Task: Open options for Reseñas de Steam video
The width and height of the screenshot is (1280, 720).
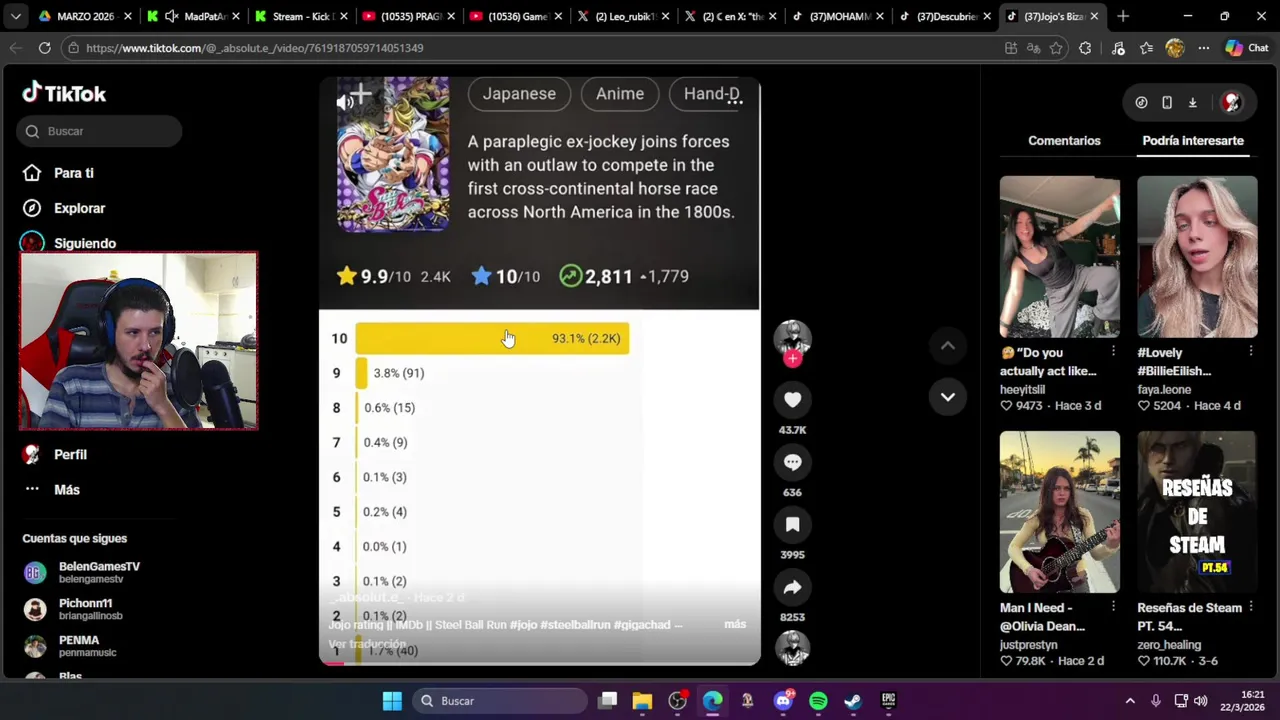Action: [1251, 607]
